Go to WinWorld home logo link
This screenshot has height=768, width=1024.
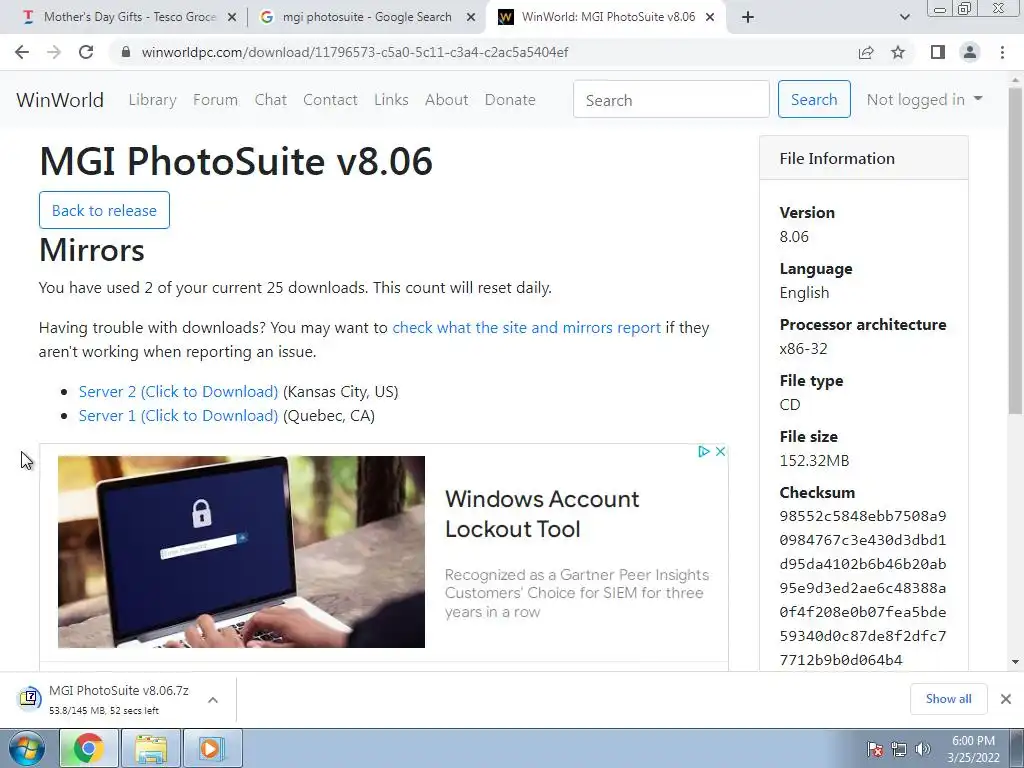click(x=60, y=100)
